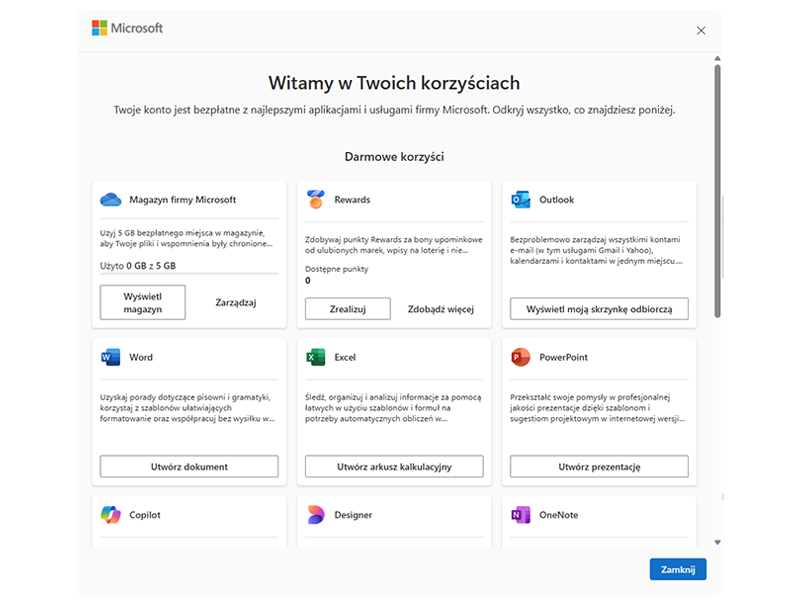Close the dialog with the X icon
Screen dimensions: 800x606
[x=701, y=31]
